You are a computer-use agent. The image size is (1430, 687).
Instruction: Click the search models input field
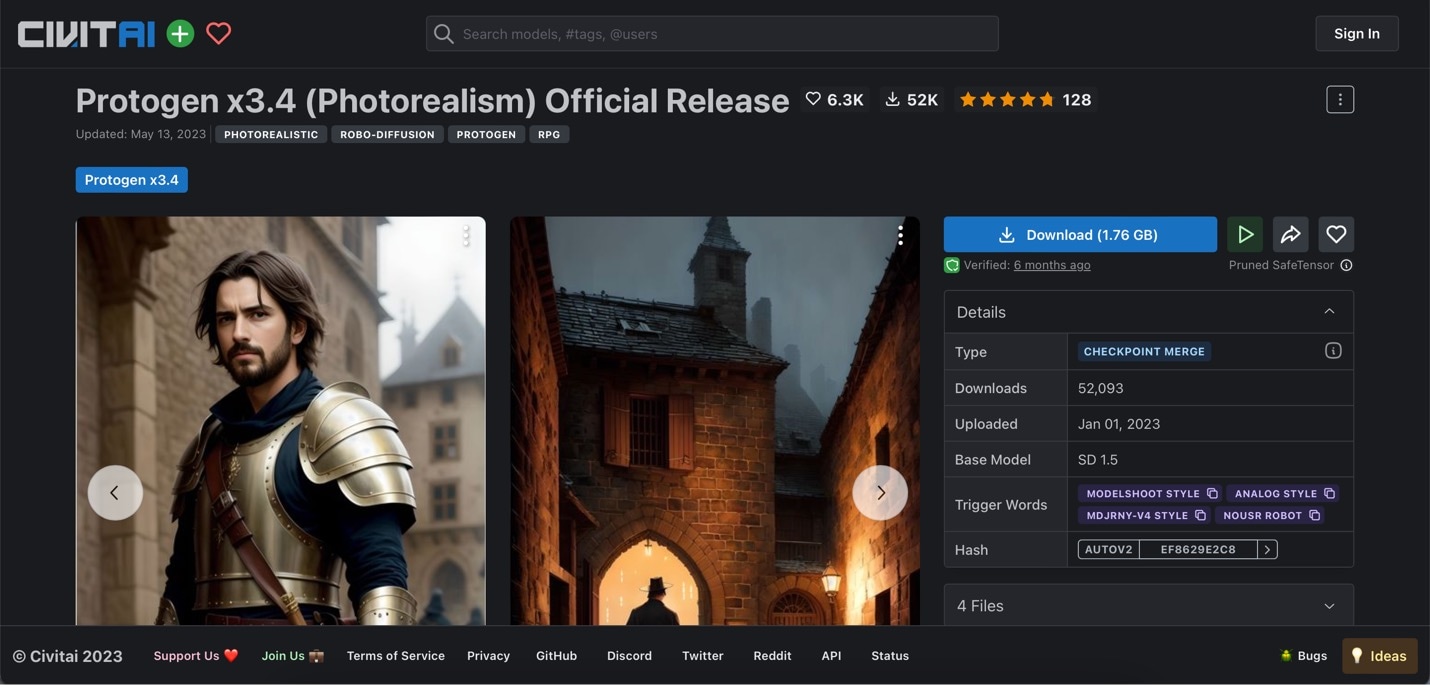(712, 34)
